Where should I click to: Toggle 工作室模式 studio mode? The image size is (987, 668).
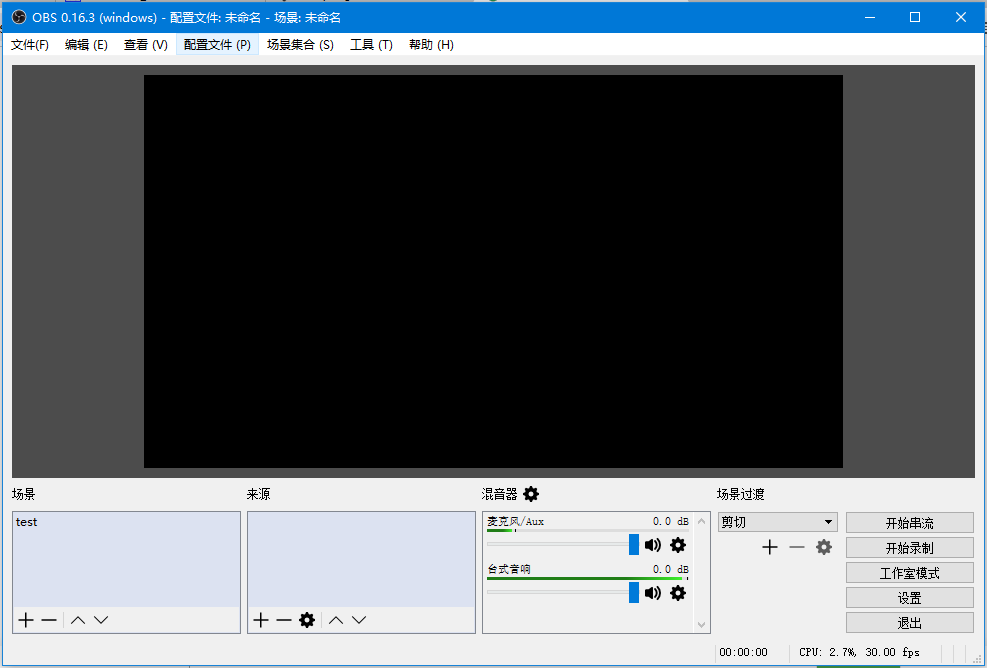(909, 573)
